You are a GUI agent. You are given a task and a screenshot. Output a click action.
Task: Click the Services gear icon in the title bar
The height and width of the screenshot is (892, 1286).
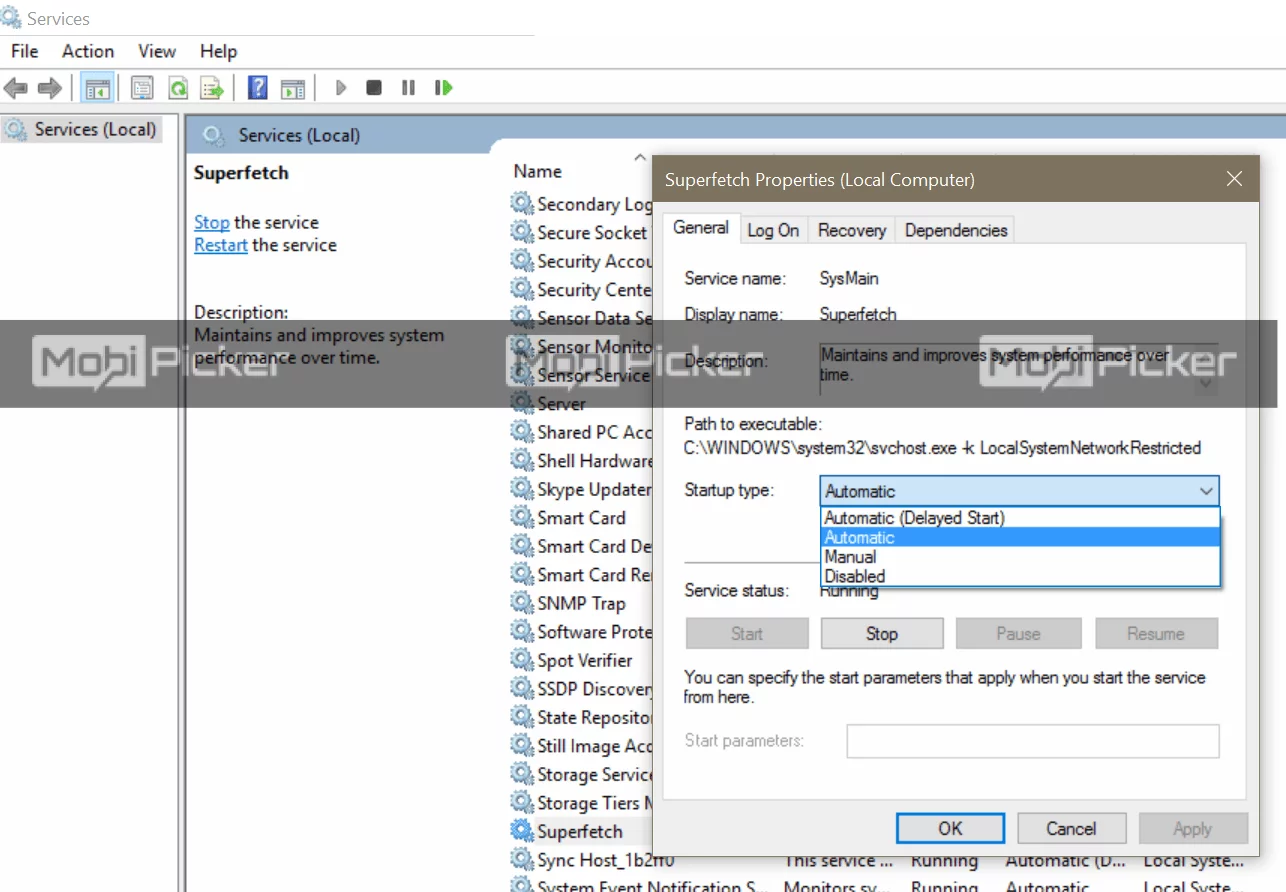pyautogui.click(x=12, y=18)
